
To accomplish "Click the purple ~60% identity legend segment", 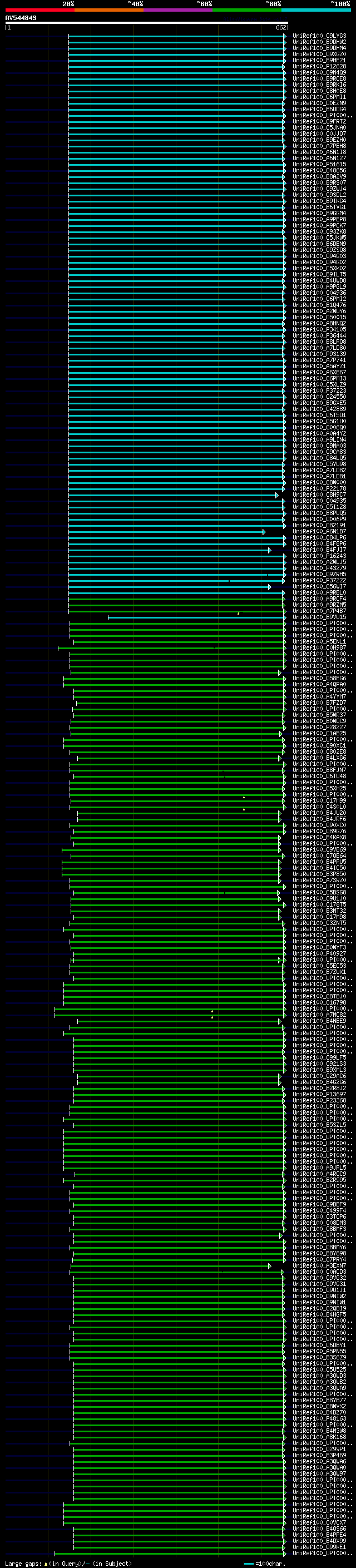I will (x=179, y=10).
